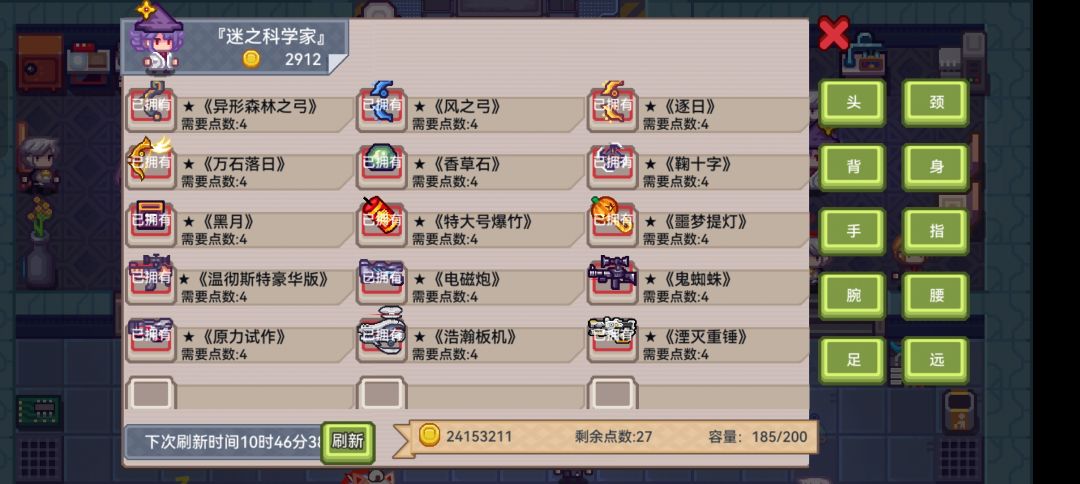The image size is (1080, 484).
Task: Select the 《黑月》 item entry
Action: [x=240, y=222]
